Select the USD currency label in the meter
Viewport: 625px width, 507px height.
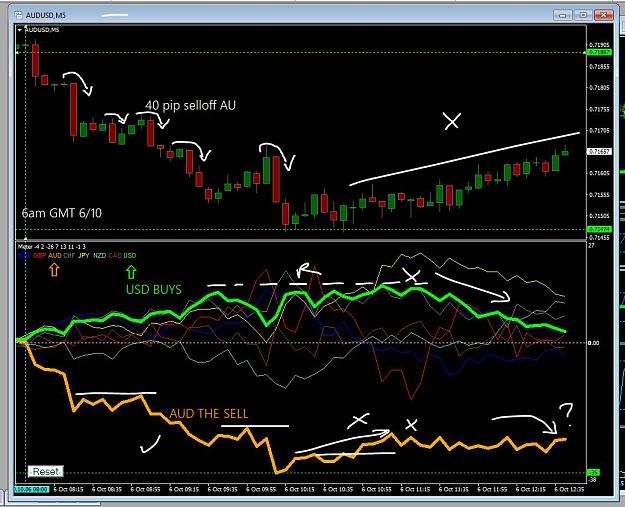pyautogui.click(x=130, y=255)
